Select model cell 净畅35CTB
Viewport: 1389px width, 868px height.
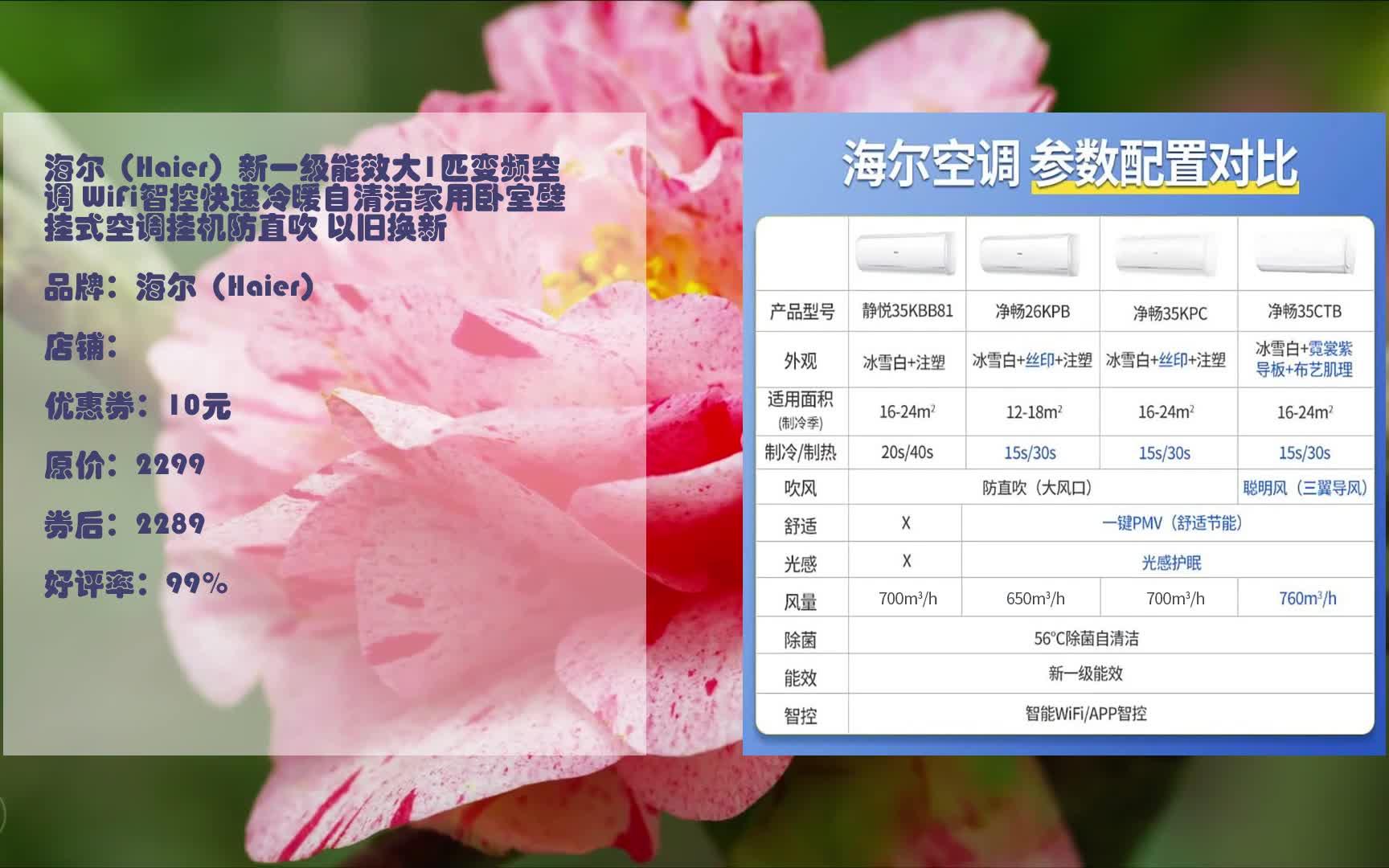tap(1305, 311)
